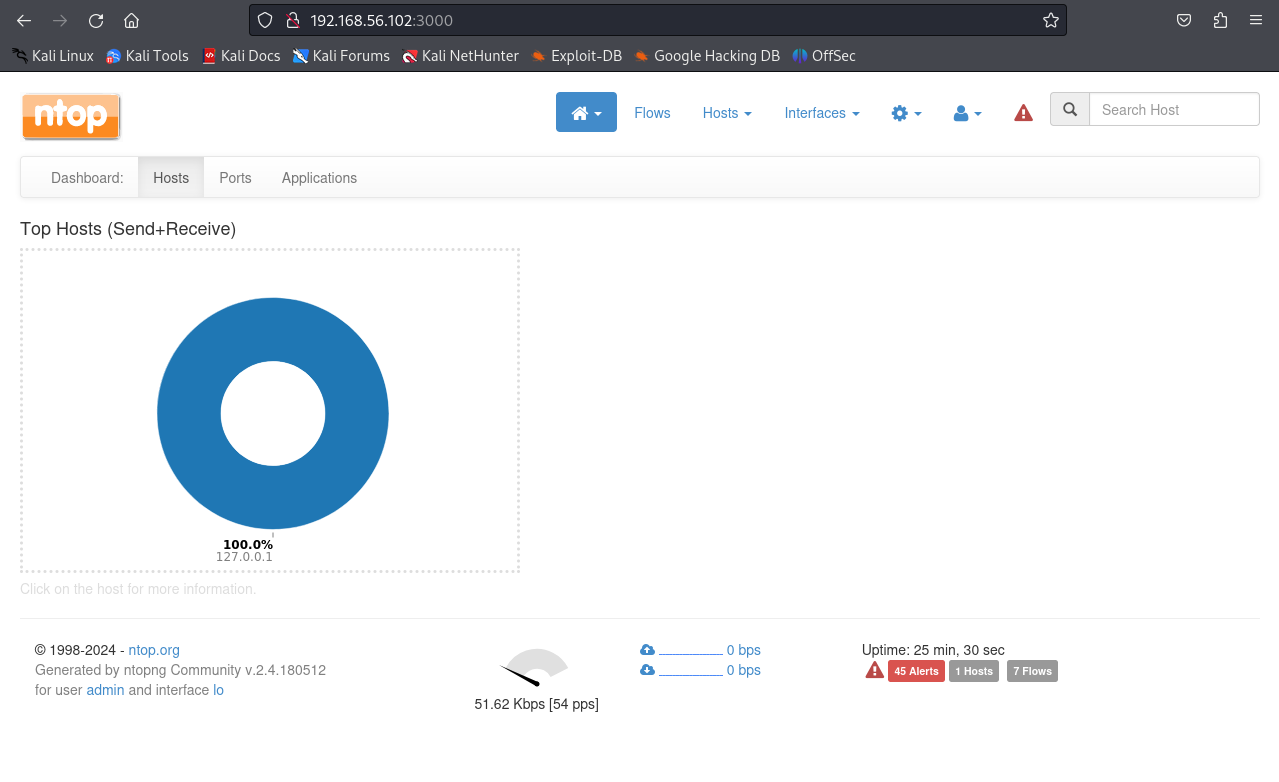Viewport: 1279px width, 782px height.
Task: Open the home dashboard dropdown button
Action: (586, 113)
